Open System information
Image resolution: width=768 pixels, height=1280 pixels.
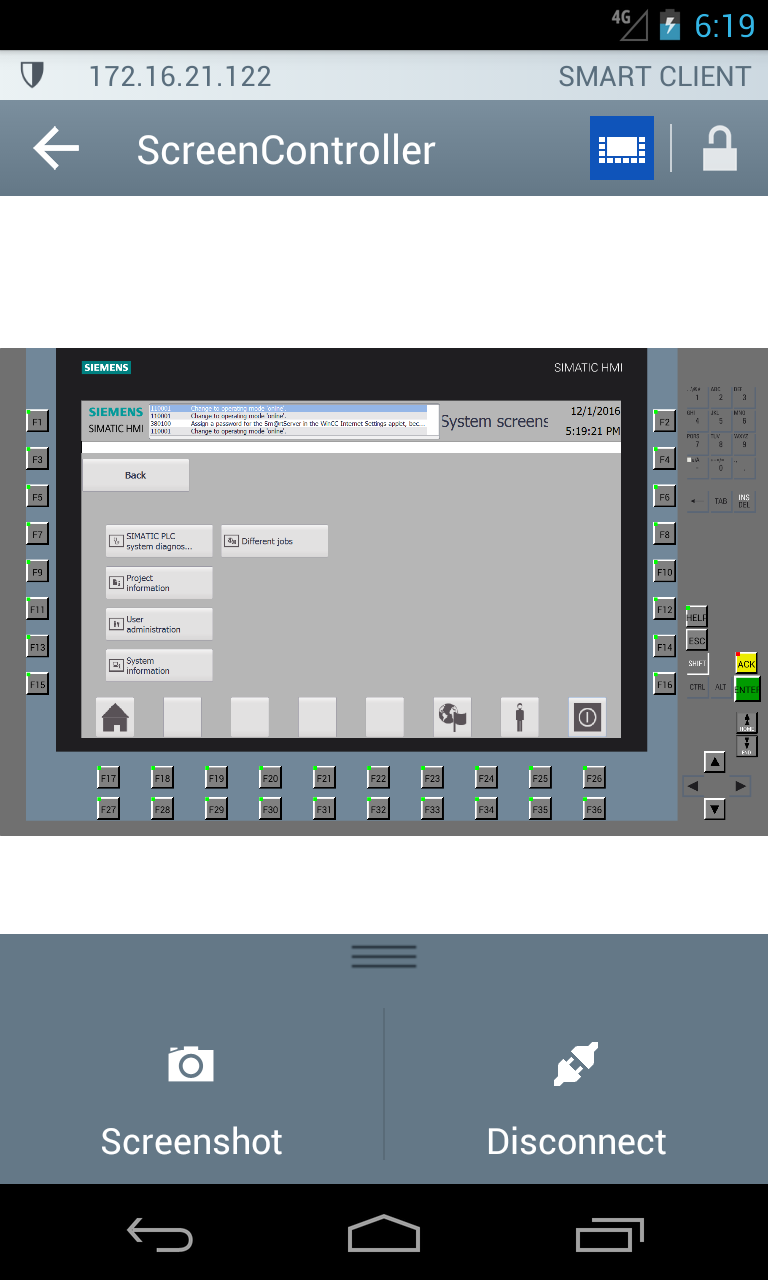(159, 666)
